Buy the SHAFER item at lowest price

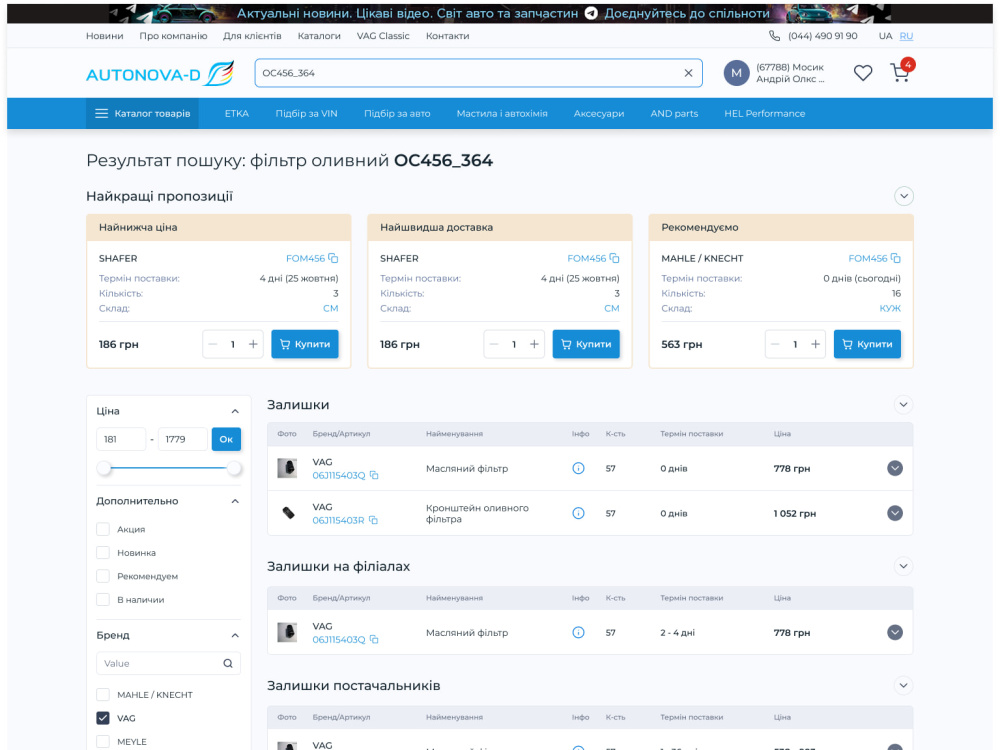click(x=305, y=344)
